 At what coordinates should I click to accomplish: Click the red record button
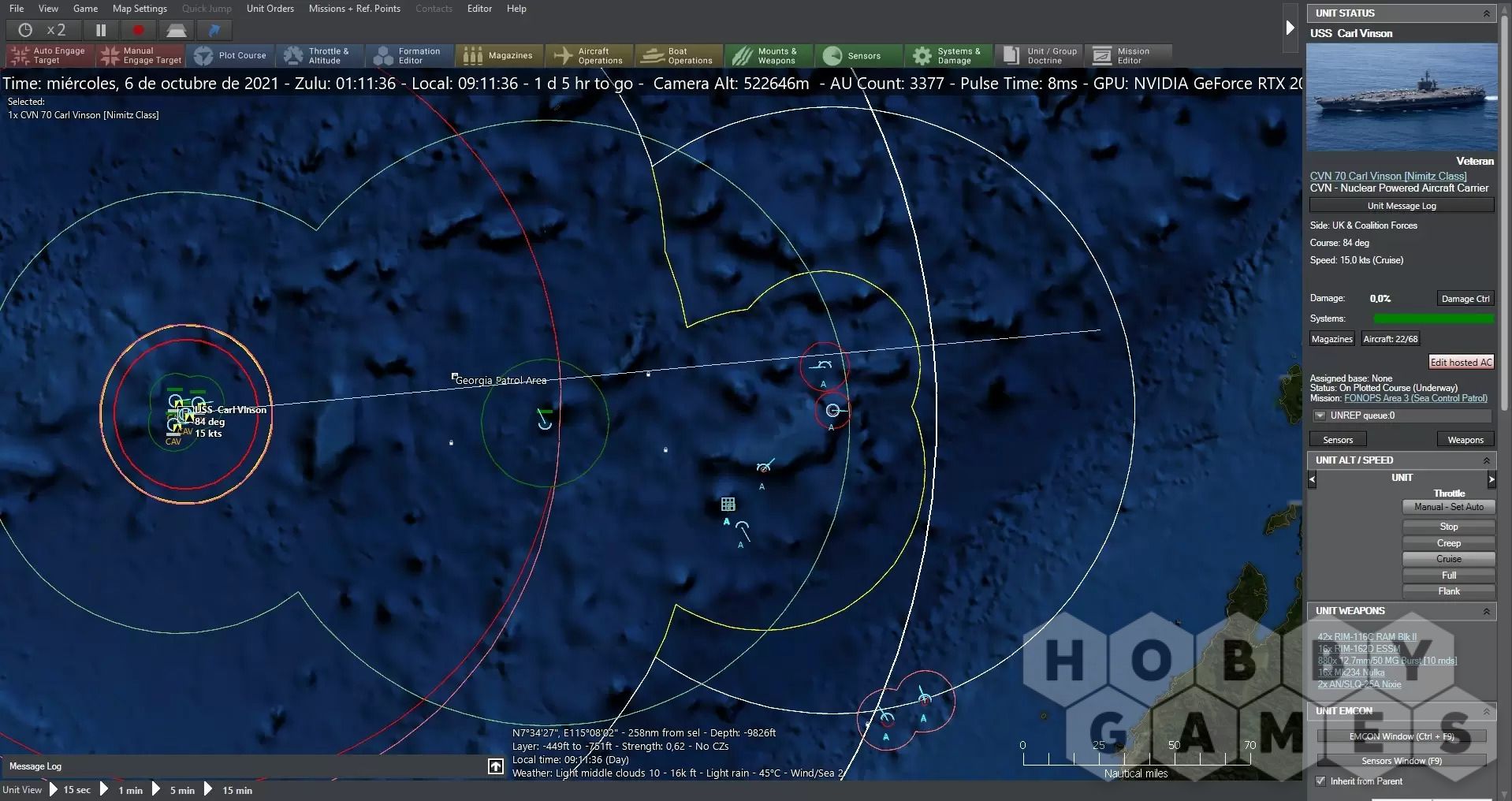[139, 30]
